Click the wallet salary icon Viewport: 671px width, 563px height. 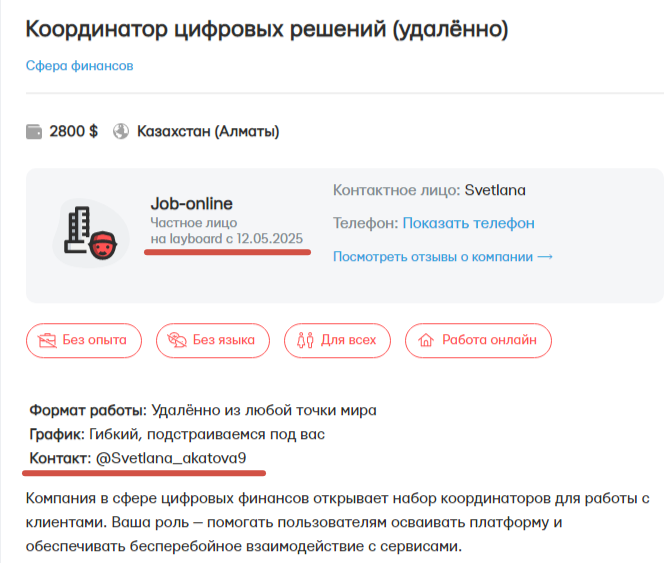tap(34, 131)
